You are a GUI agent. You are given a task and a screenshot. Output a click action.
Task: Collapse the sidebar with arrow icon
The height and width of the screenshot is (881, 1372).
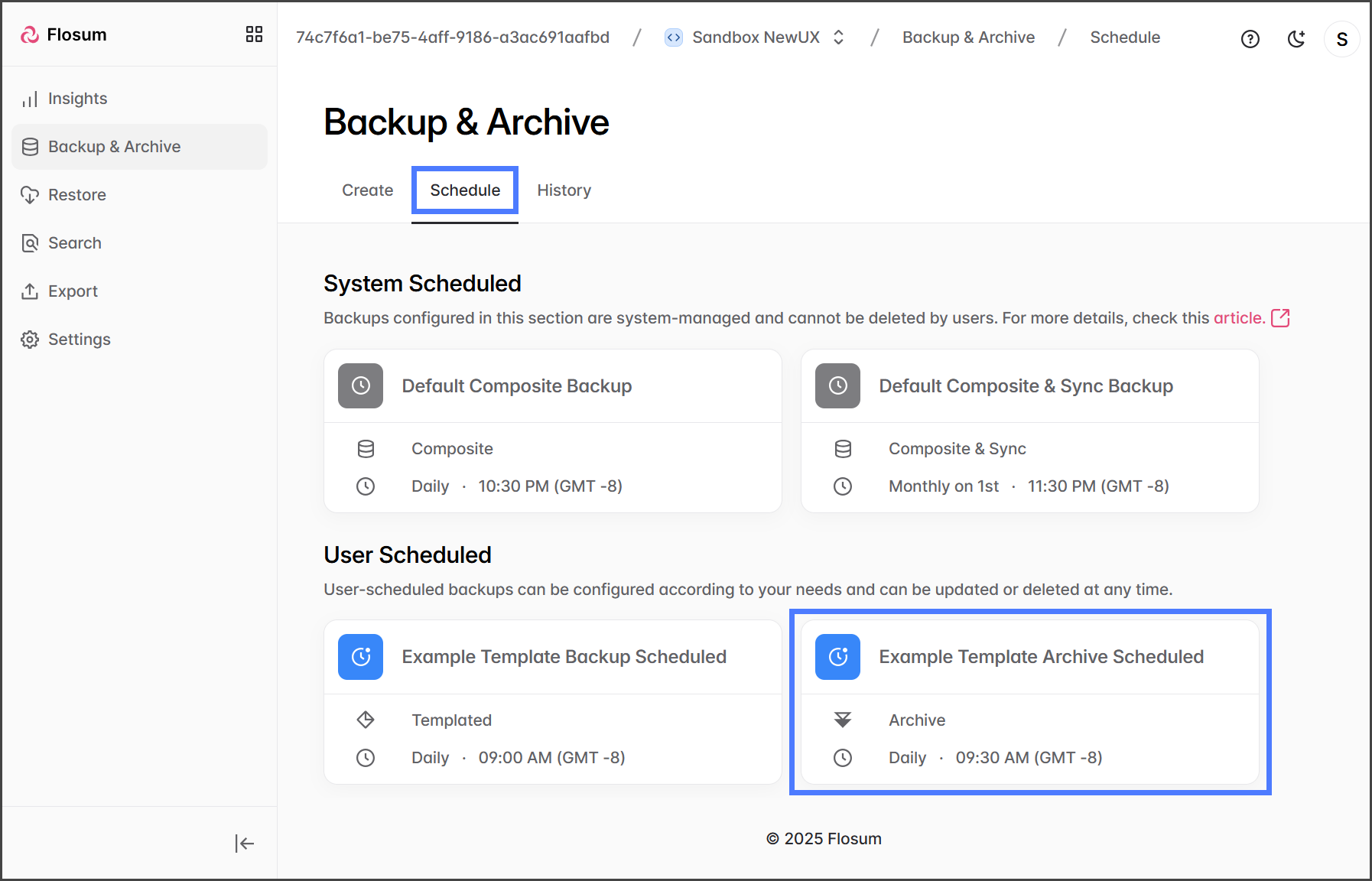click(244, 844)
